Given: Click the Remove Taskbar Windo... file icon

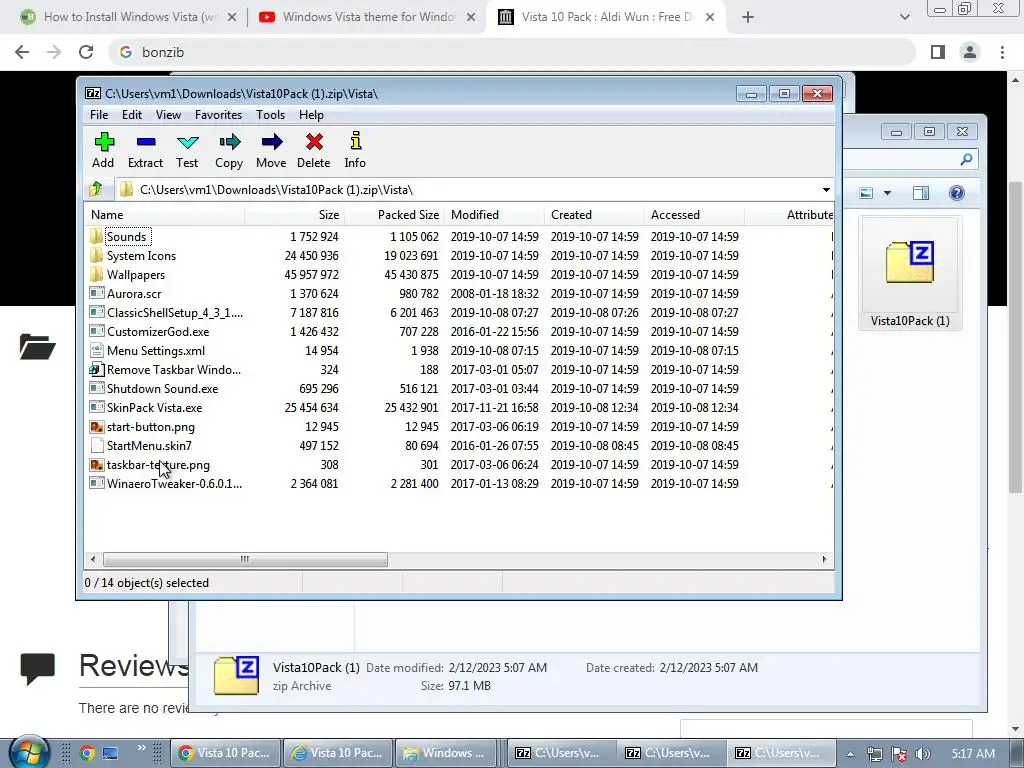Looking at the screenshot, I should 97,370.
